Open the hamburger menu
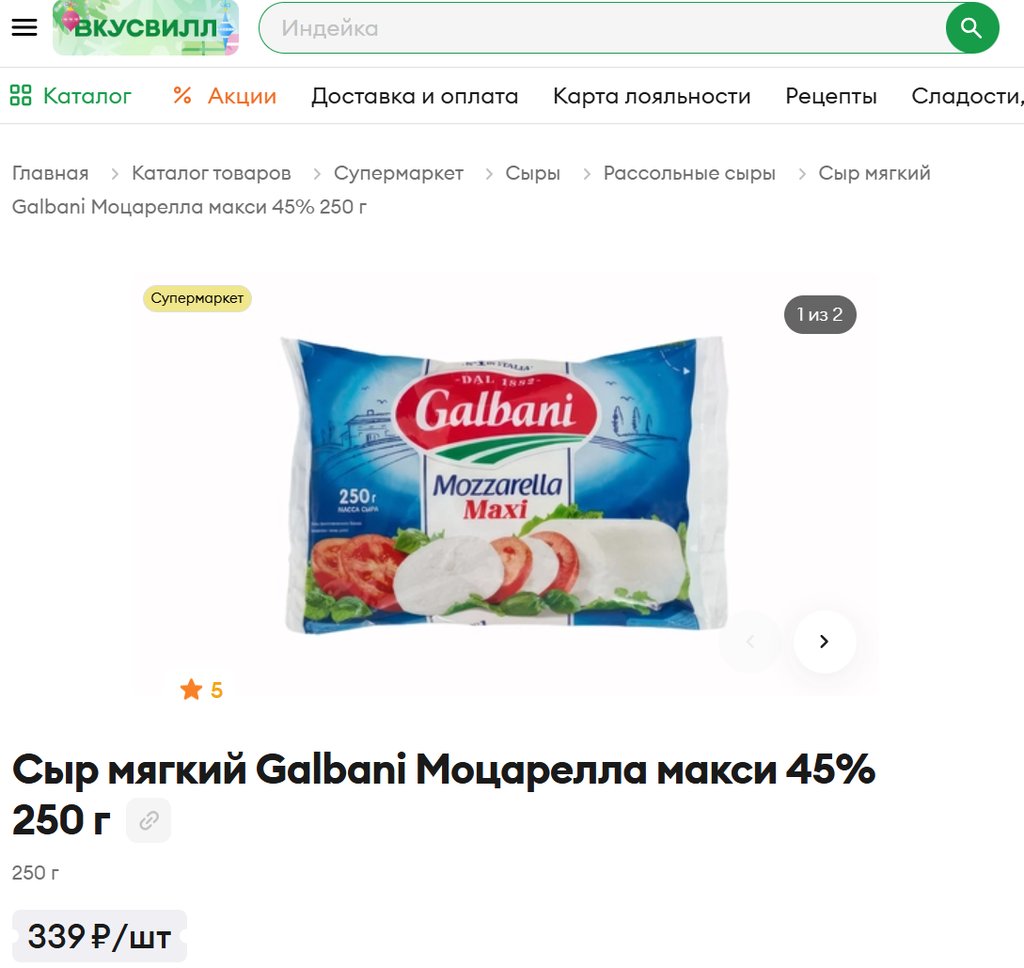The height and width of the screenshot is (968, 1024). 24,27
